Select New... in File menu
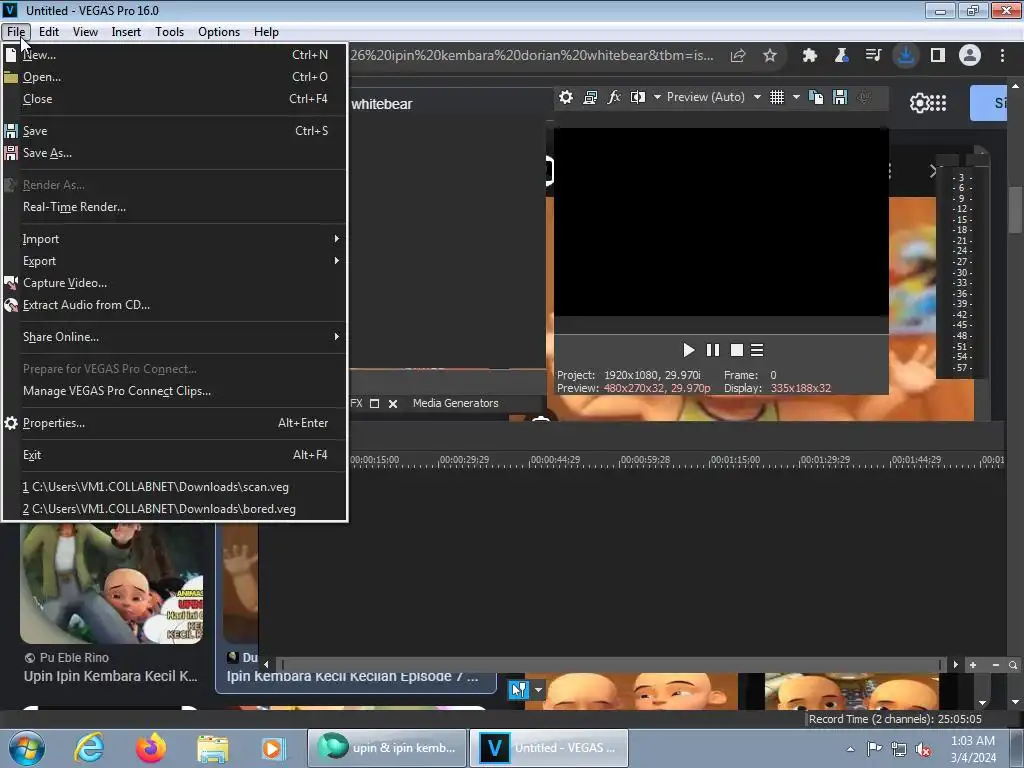This screenshot has height=768, width=1024. coord(174,55)
